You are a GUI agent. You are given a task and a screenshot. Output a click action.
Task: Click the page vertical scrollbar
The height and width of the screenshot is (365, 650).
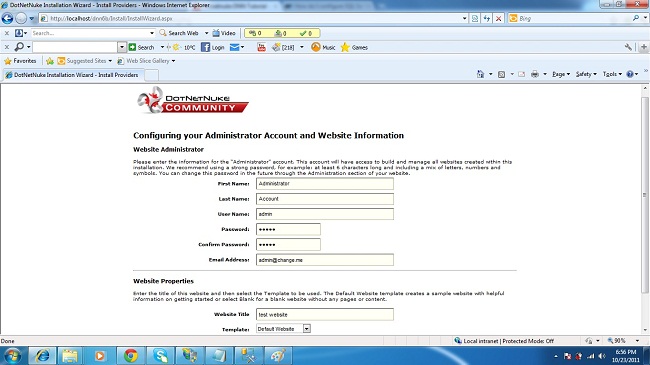click(645, 195)
